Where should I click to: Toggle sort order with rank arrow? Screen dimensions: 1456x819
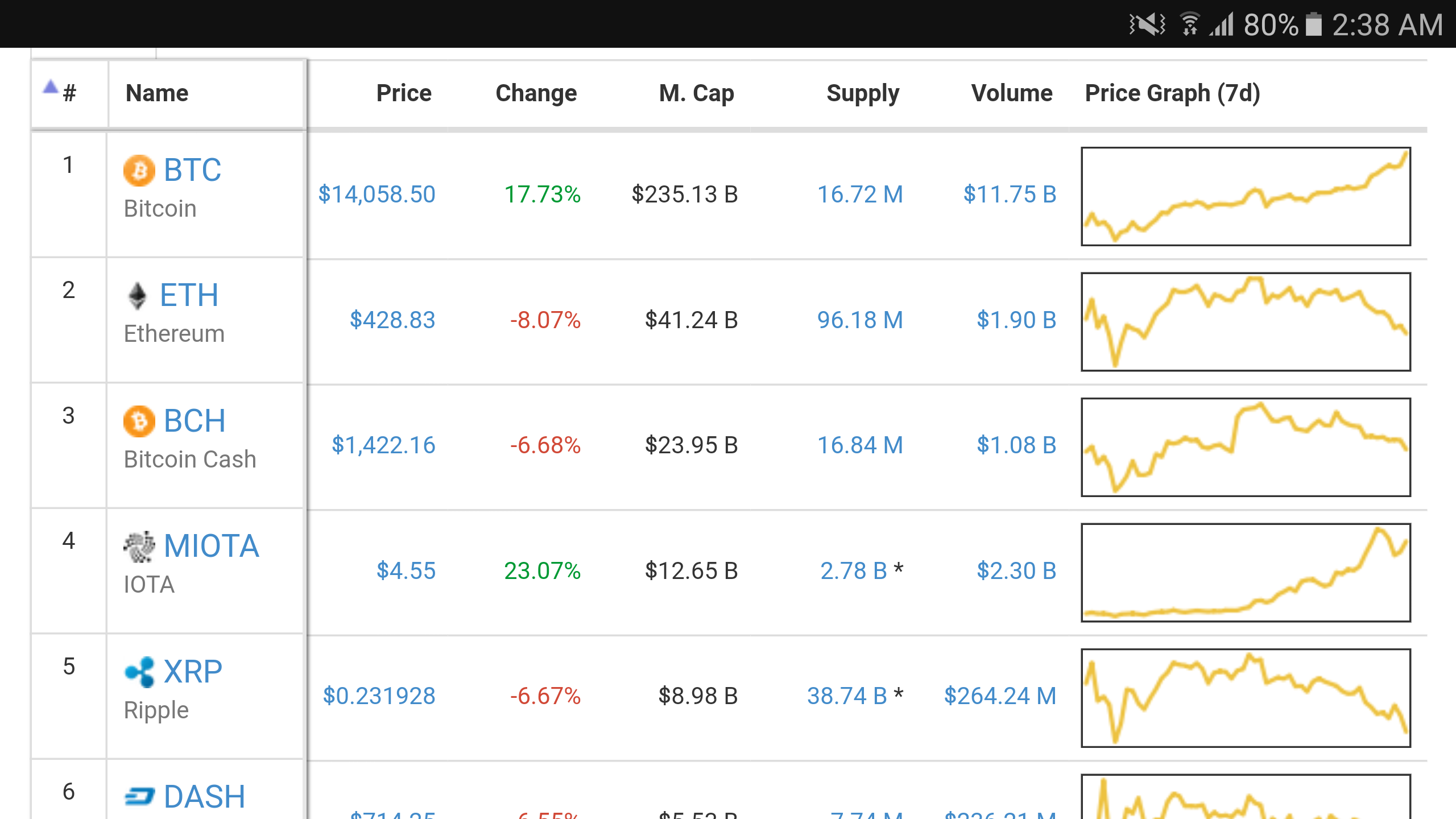51,87
